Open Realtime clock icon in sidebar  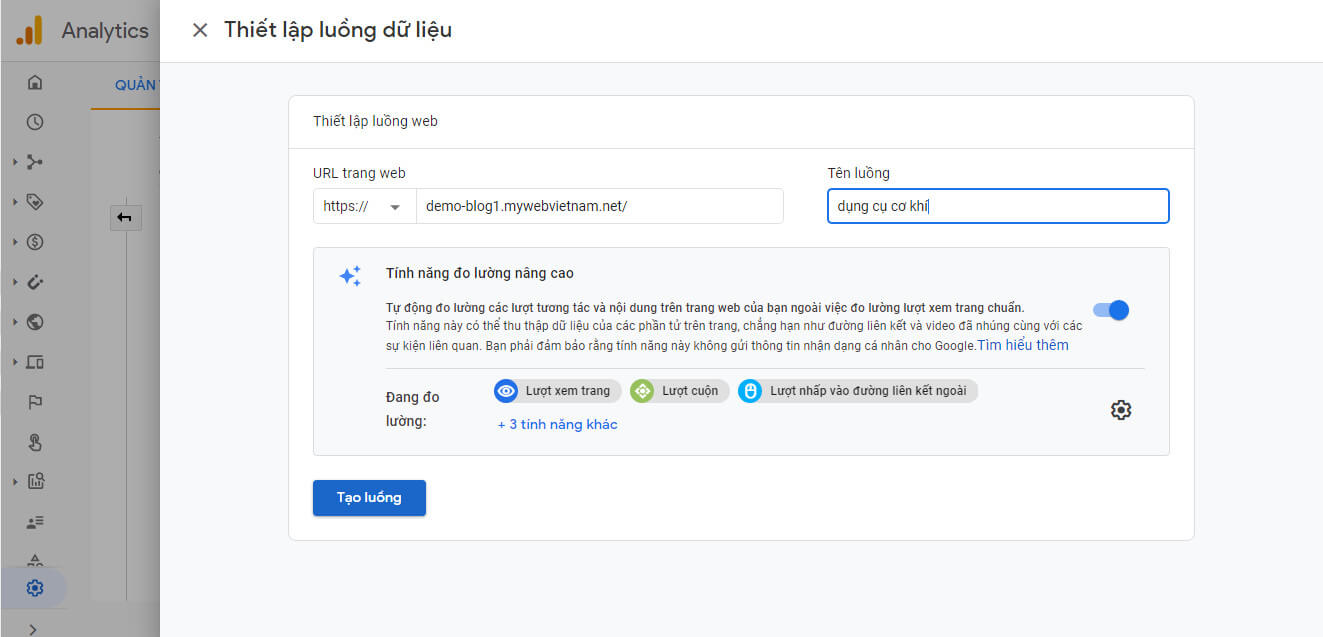point(35,122)
